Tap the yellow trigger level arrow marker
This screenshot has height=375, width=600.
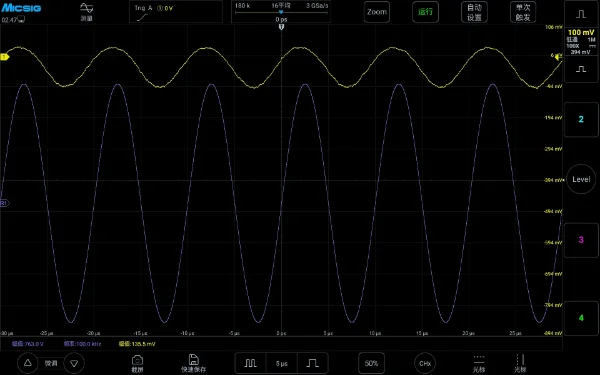pos(558,57)
